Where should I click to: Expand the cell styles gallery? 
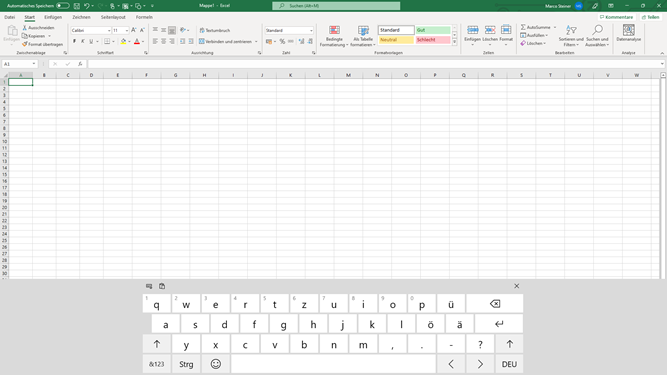pyautogui.click(x=454, y=42)
